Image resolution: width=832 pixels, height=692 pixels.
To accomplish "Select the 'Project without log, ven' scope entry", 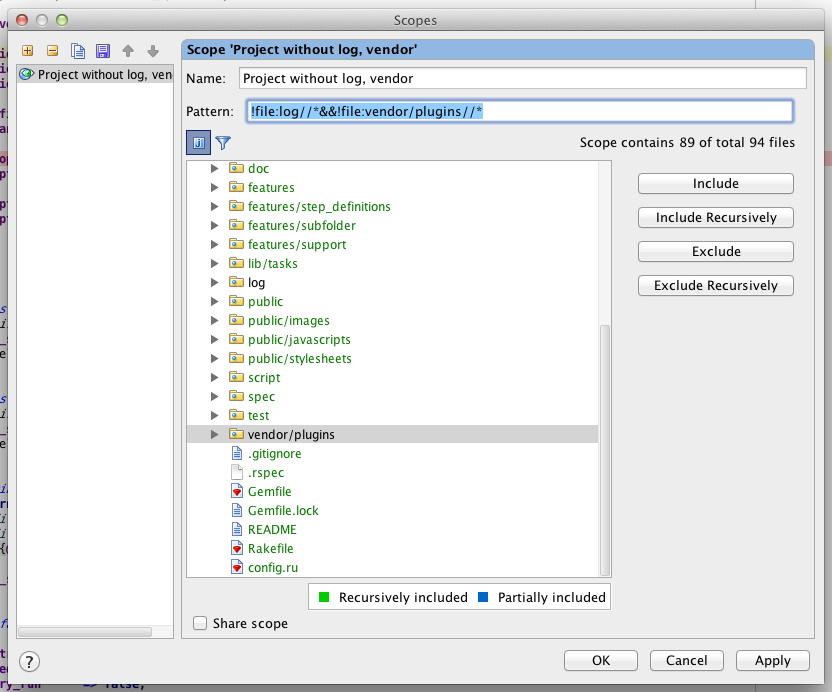I will 96,74.
